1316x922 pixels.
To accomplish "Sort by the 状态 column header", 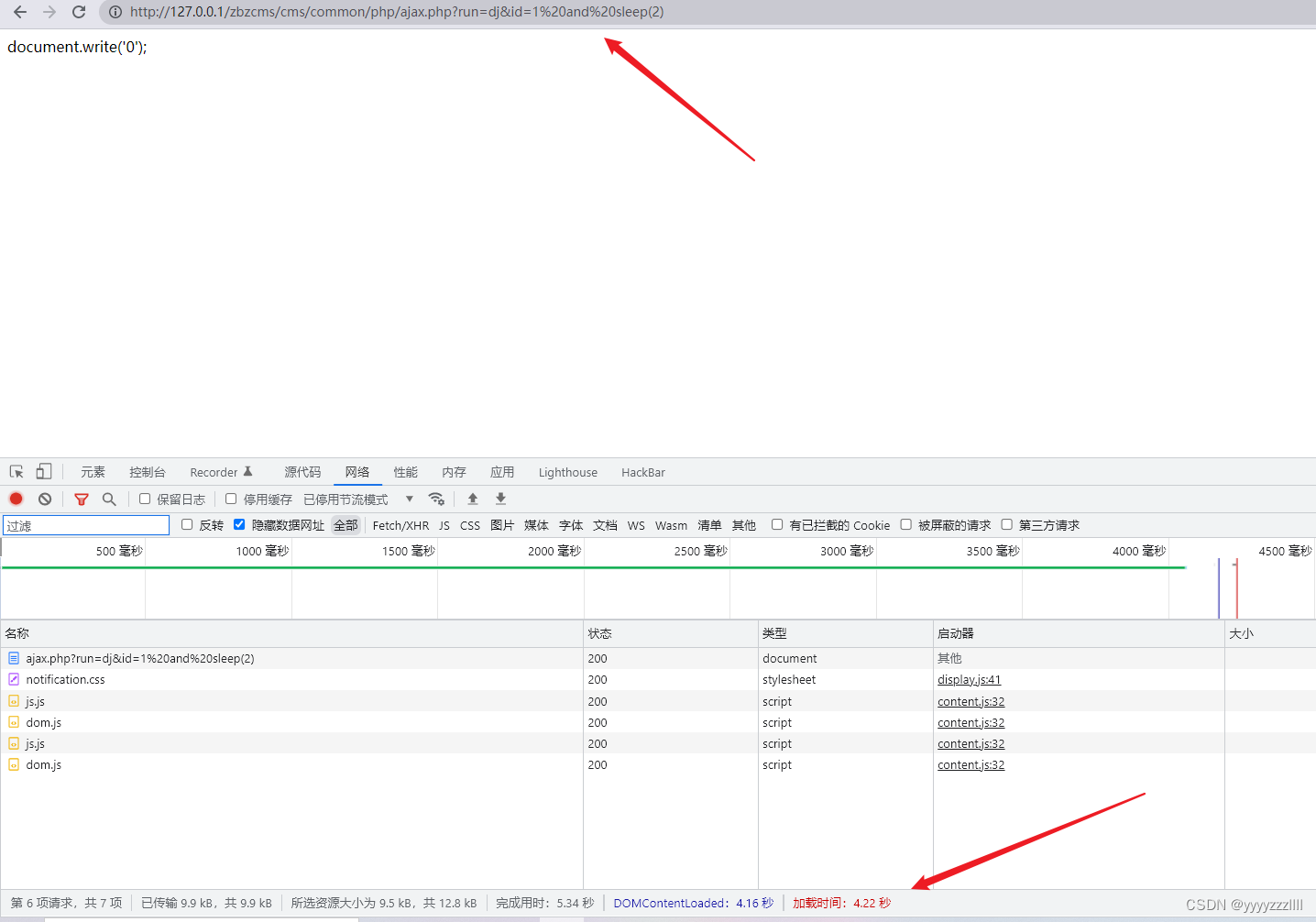I will 671,633.
